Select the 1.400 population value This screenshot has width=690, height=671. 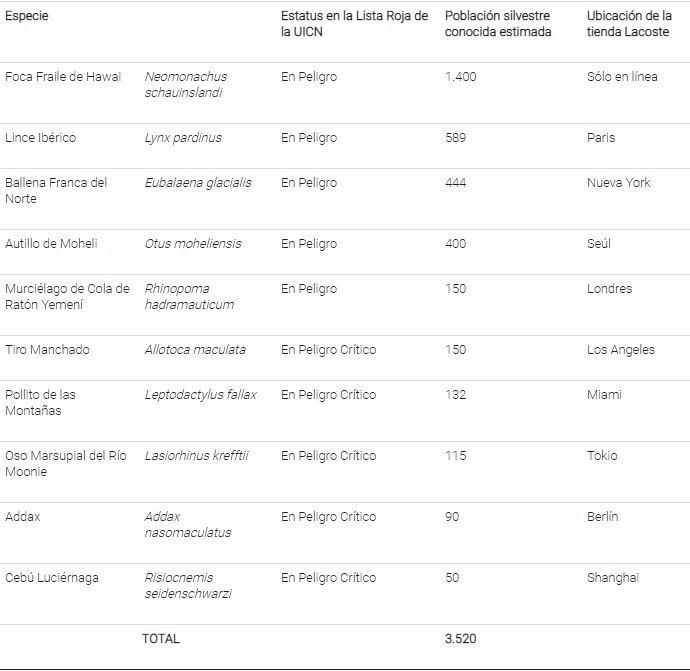pyautogui.click(x=460, y=77)
